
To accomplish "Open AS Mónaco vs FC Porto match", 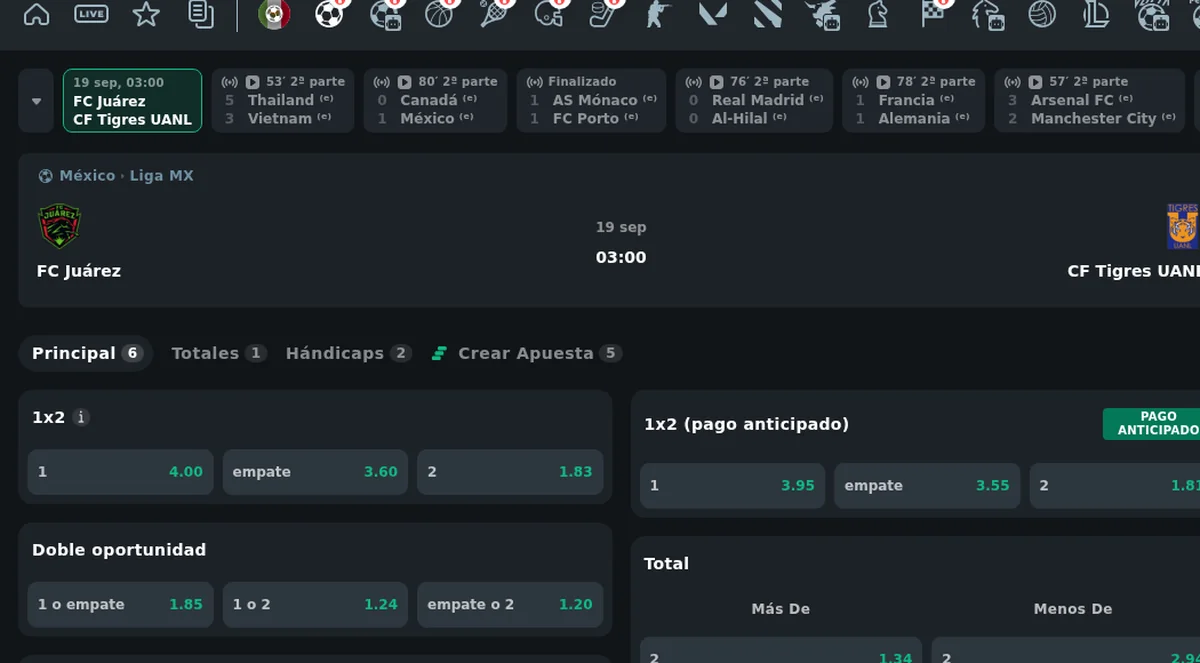I will [x=591, y=100].
